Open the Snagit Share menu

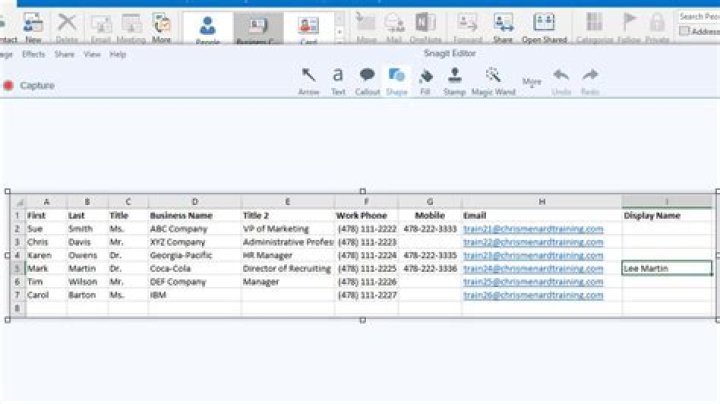coord(64,54)
